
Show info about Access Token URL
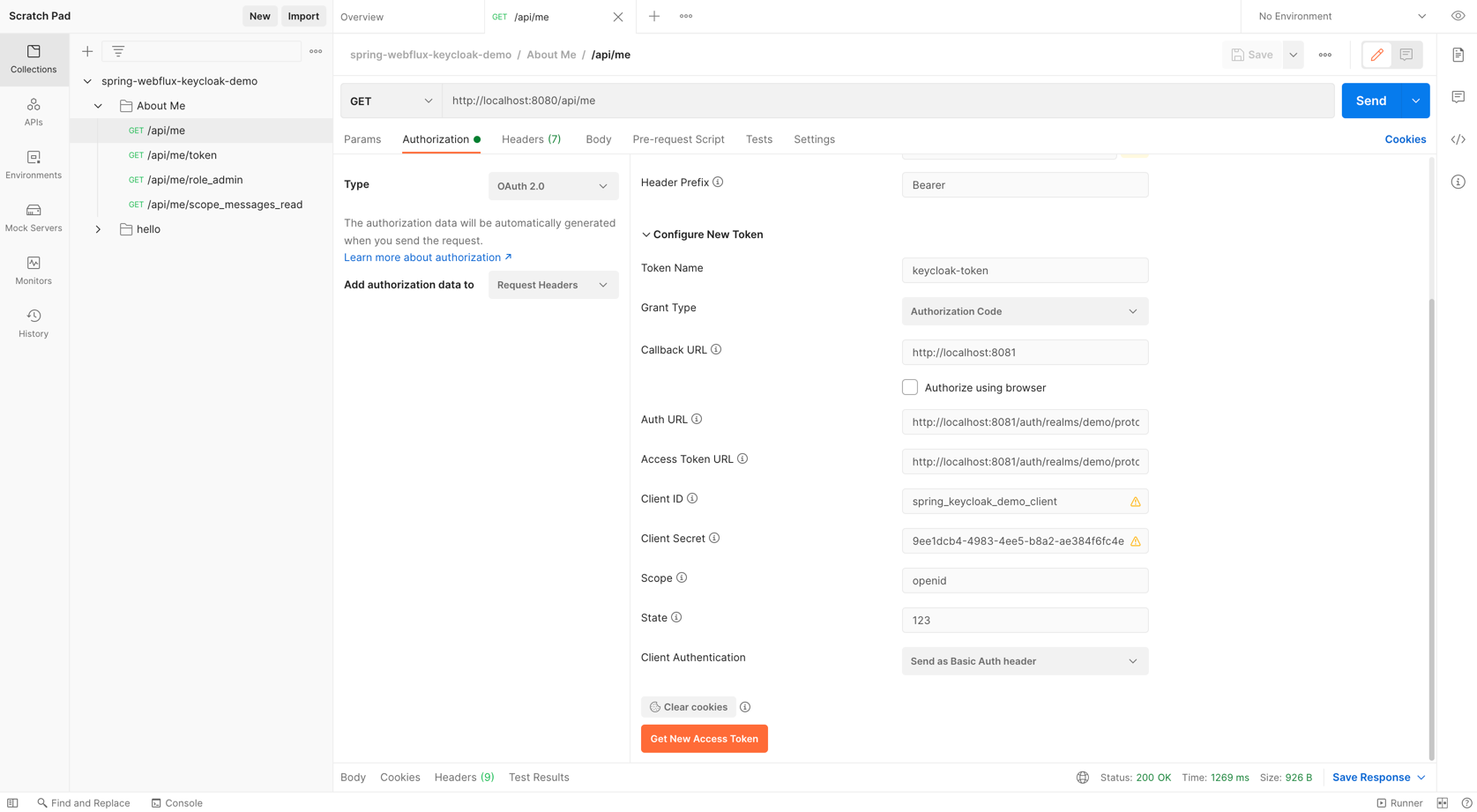(x=742, y=459)
